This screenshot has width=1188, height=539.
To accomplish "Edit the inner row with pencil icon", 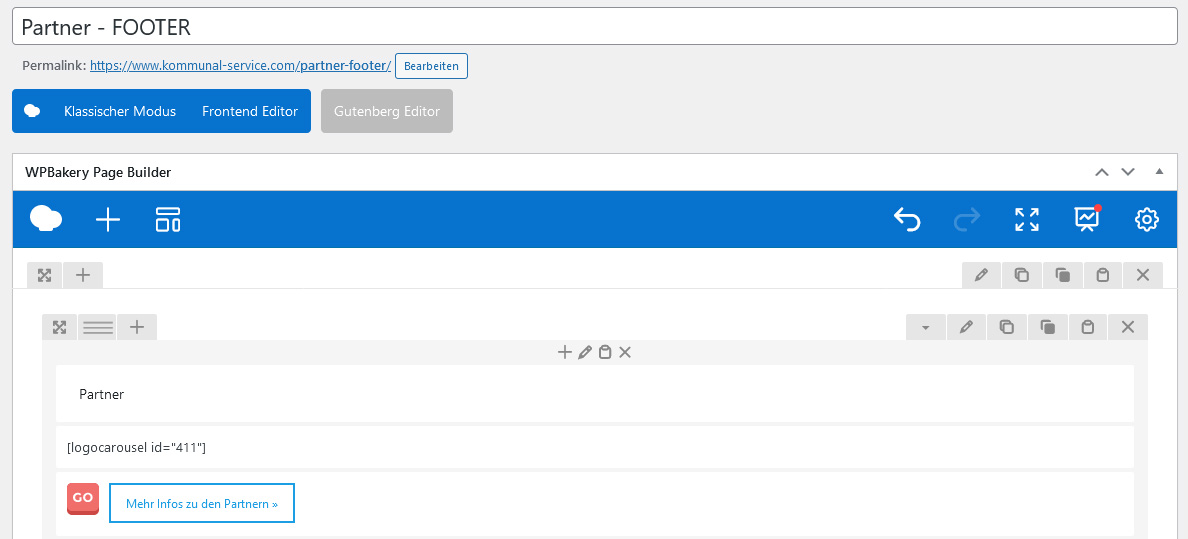I will pyautogui.click(x=966, y=327).
